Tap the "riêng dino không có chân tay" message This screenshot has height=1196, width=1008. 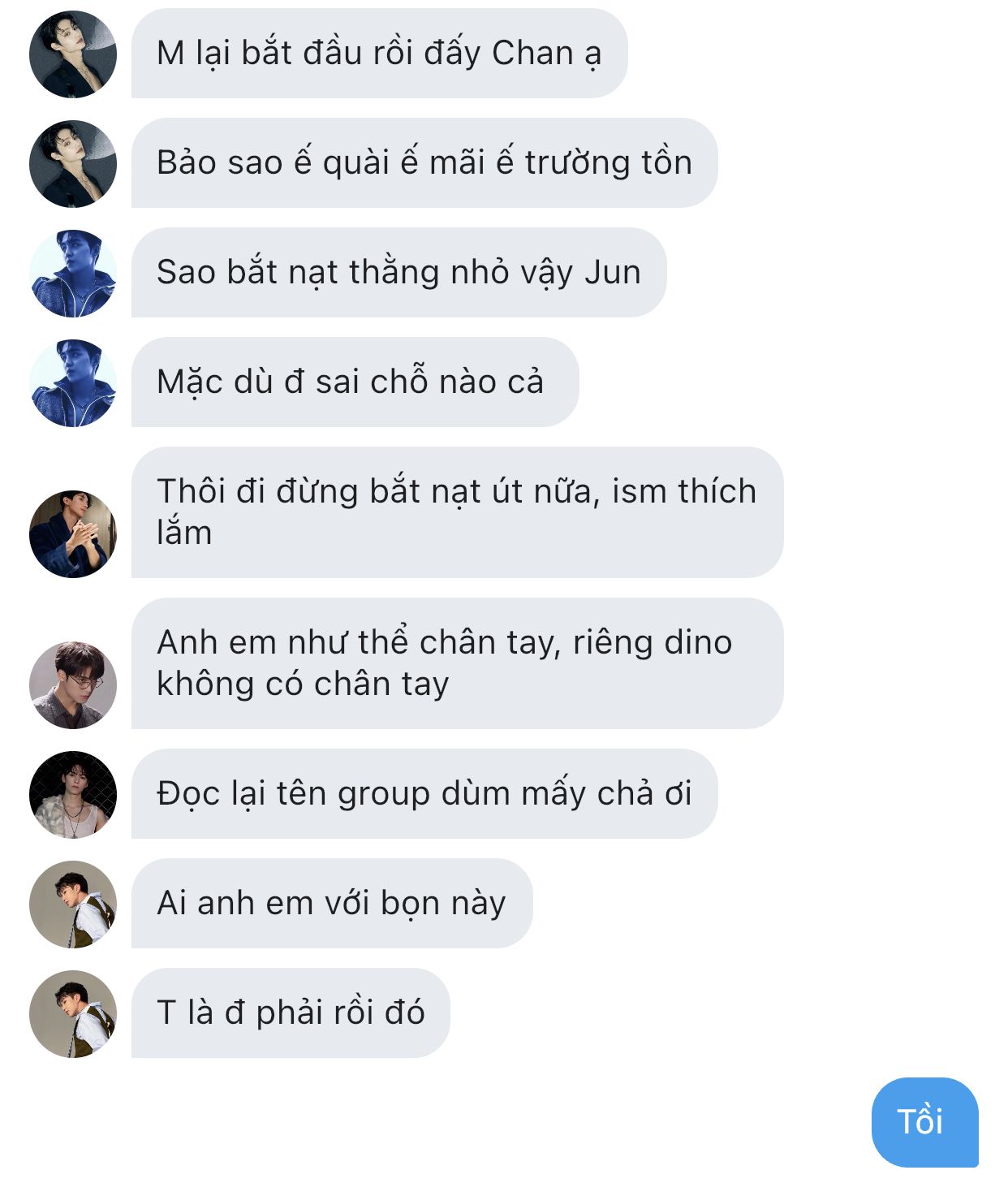(457, 663)
